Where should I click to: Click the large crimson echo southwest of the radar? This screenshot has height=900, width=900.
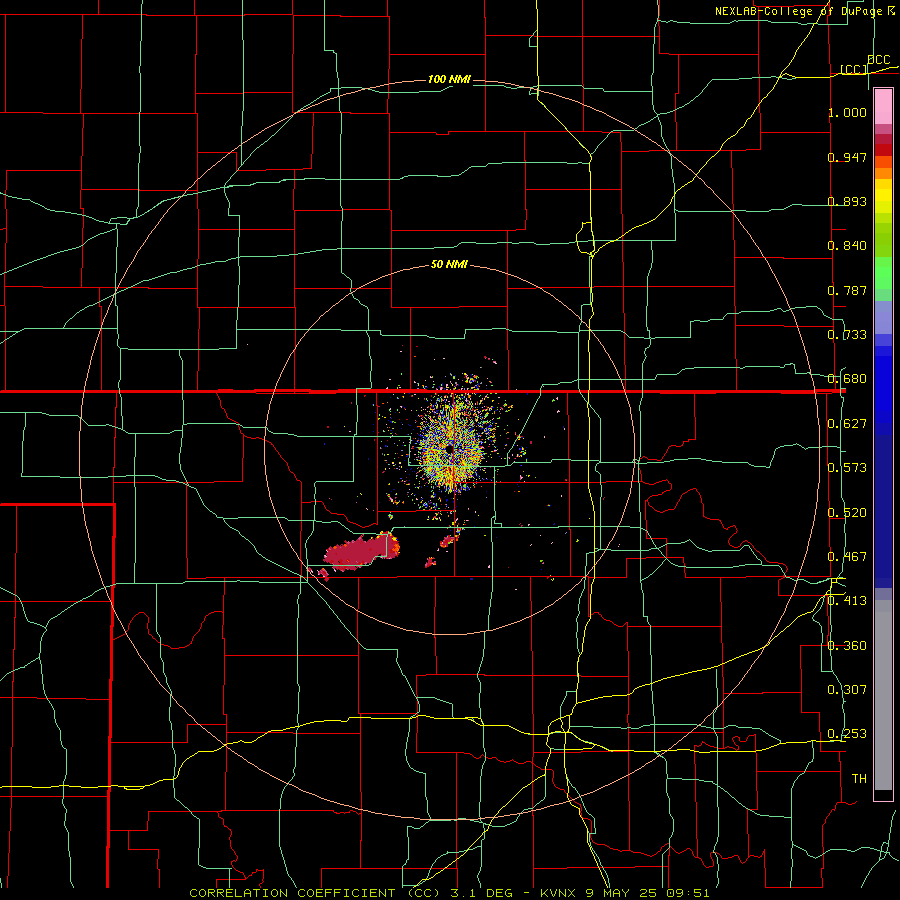(362, 552)
